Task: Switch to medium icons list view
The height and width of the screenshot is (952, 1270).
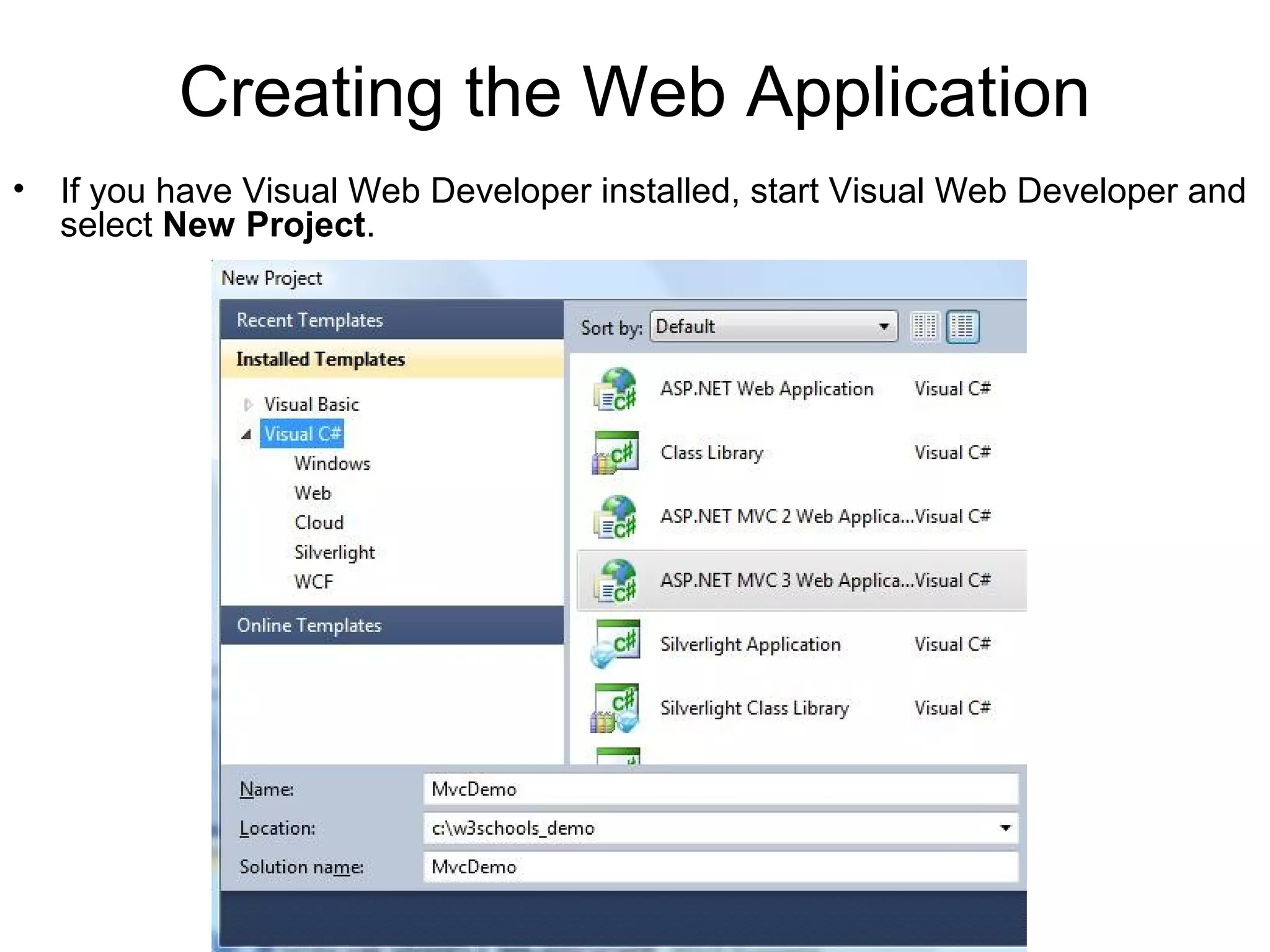Action: pyautogui.click(x=962, y=327)
